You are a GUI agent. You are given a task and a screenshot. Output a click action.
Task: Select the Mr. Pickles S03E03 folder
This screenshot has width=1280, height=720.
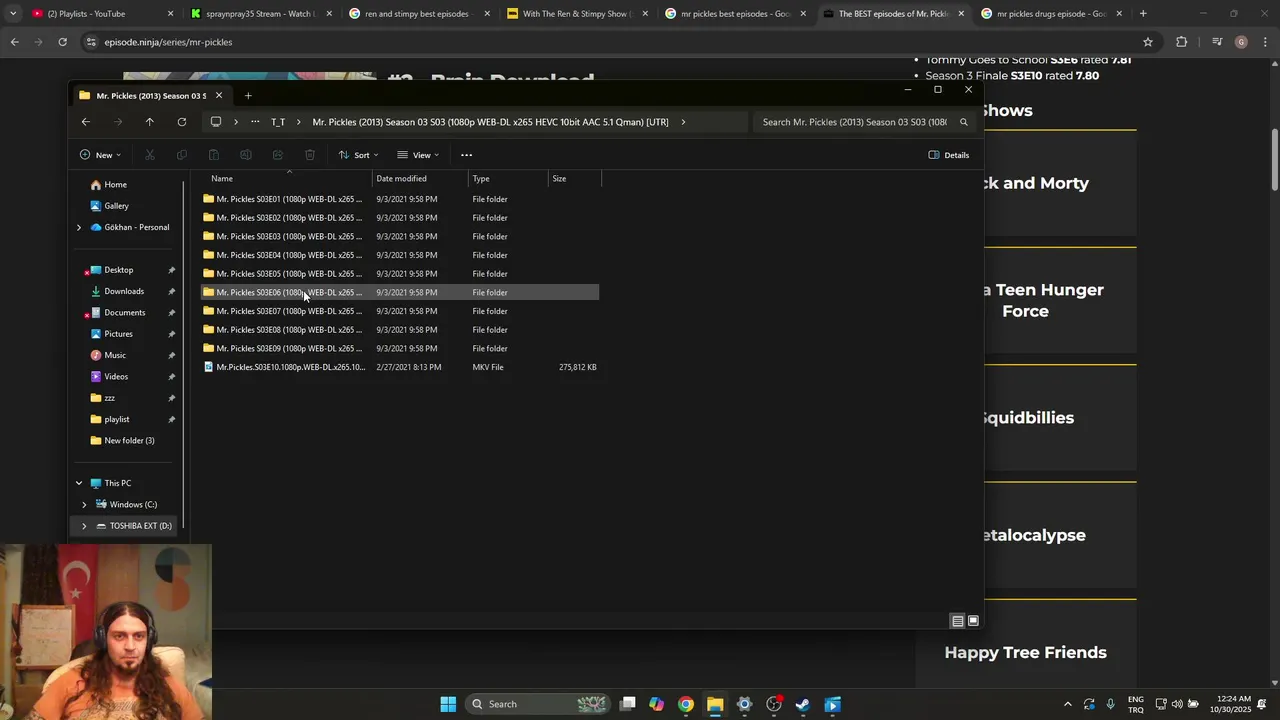pos(400,237)
